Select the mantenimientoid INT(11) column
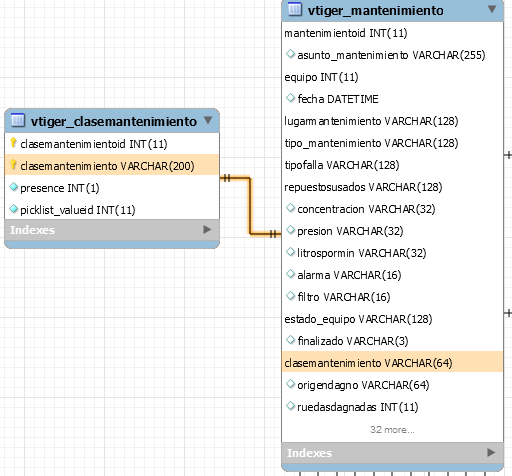Screen dimensions: 512x476 coord(392,33)
